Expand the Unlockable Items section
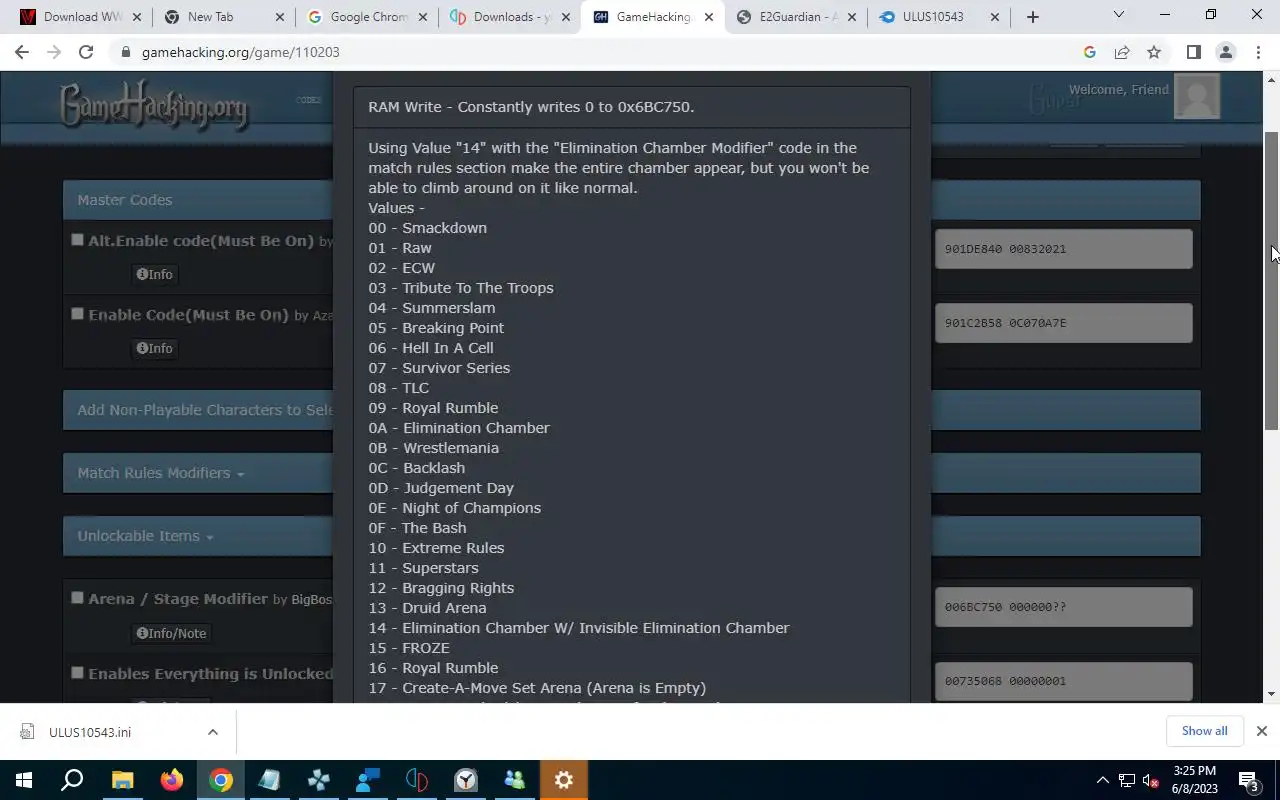Viewport: 1280px width, 800px height. (x=145, y=536)
